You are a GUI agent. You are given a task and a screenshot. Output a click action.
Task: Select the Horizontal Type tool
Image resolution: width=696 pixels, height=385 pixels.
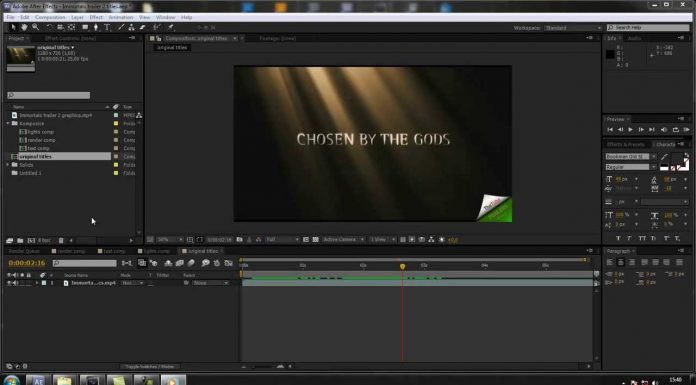107,27
